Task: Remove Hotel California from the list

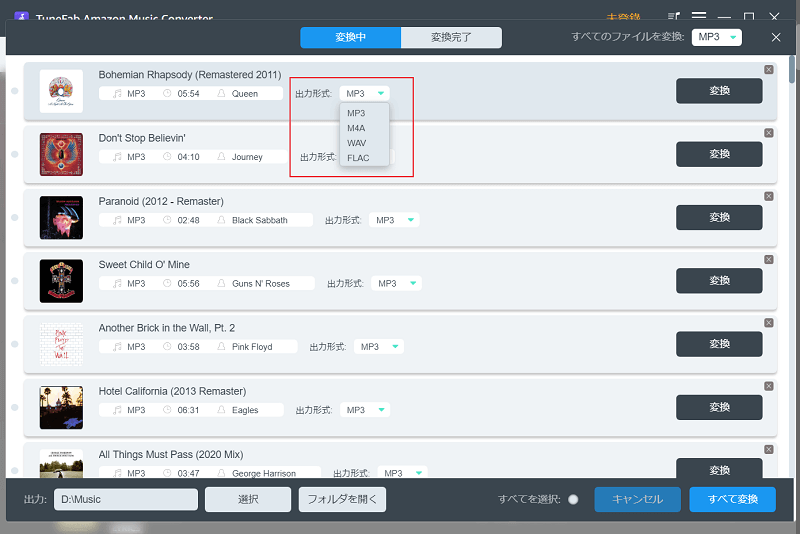Action: (x=768, y=386)
